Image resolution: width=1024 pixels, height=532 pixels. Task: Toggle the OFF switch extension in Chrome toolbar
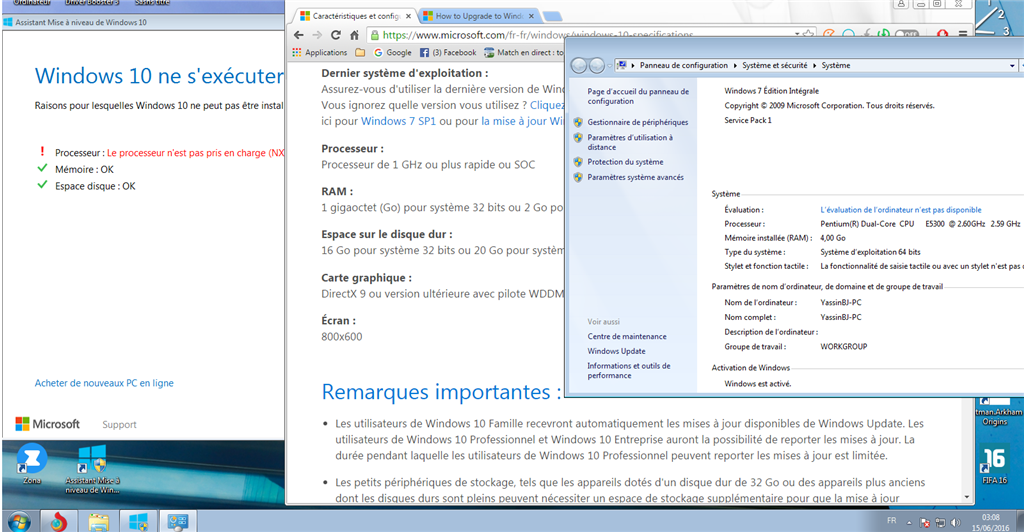[x=906, y=34]
